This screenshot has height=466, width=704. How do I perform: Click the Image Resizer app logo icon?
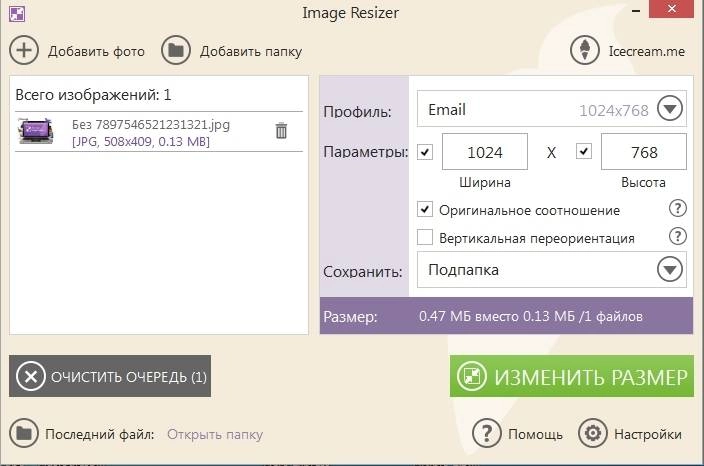[17, 13]
